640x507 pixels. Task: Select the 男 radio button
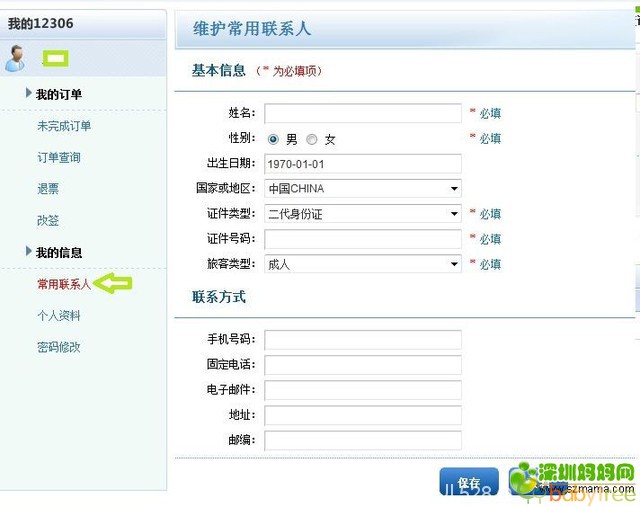(273, 139)
